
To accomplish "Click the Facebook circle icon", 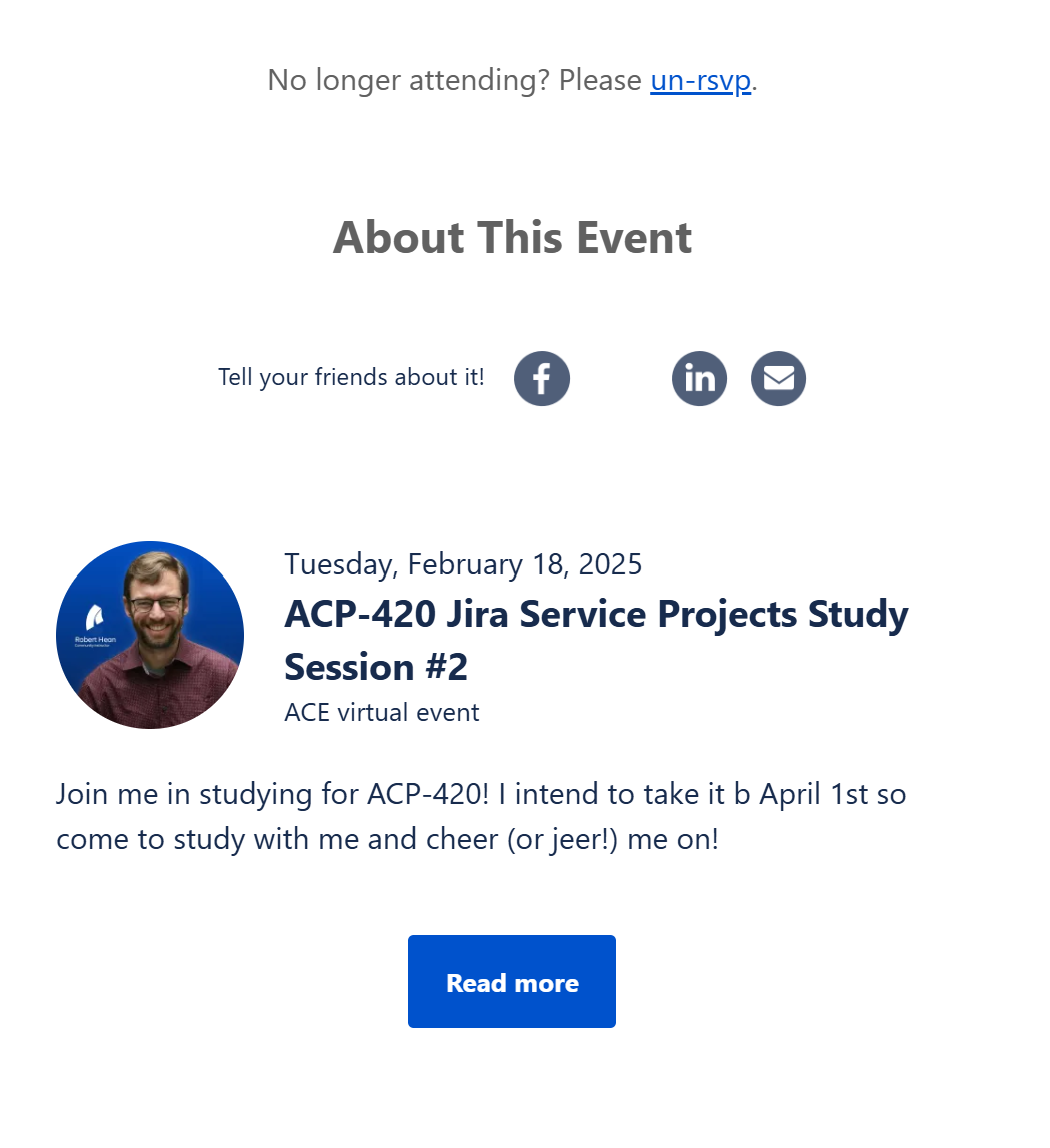I will click(541, 378).
